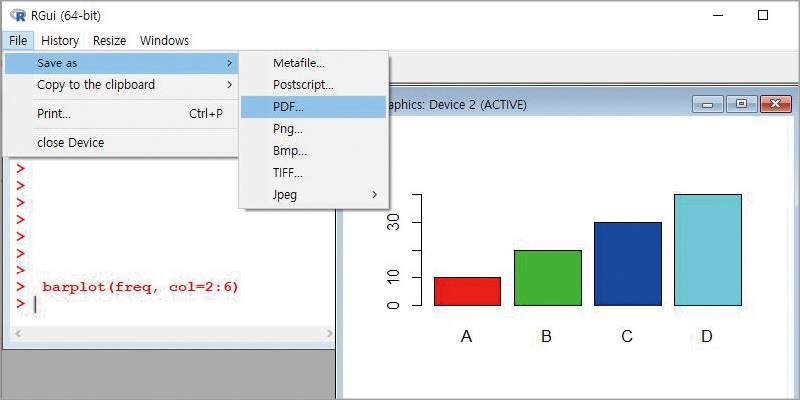
Task: Click the RGui R logo icon
Action: (17, 15)
